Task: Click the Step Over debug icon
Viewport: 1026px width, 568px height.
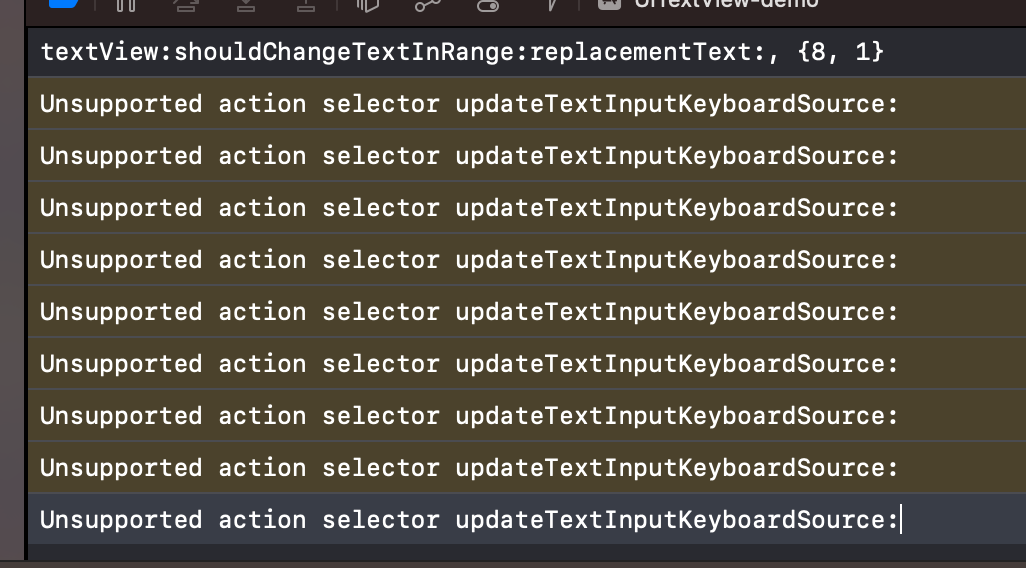Action: [185, 4]
